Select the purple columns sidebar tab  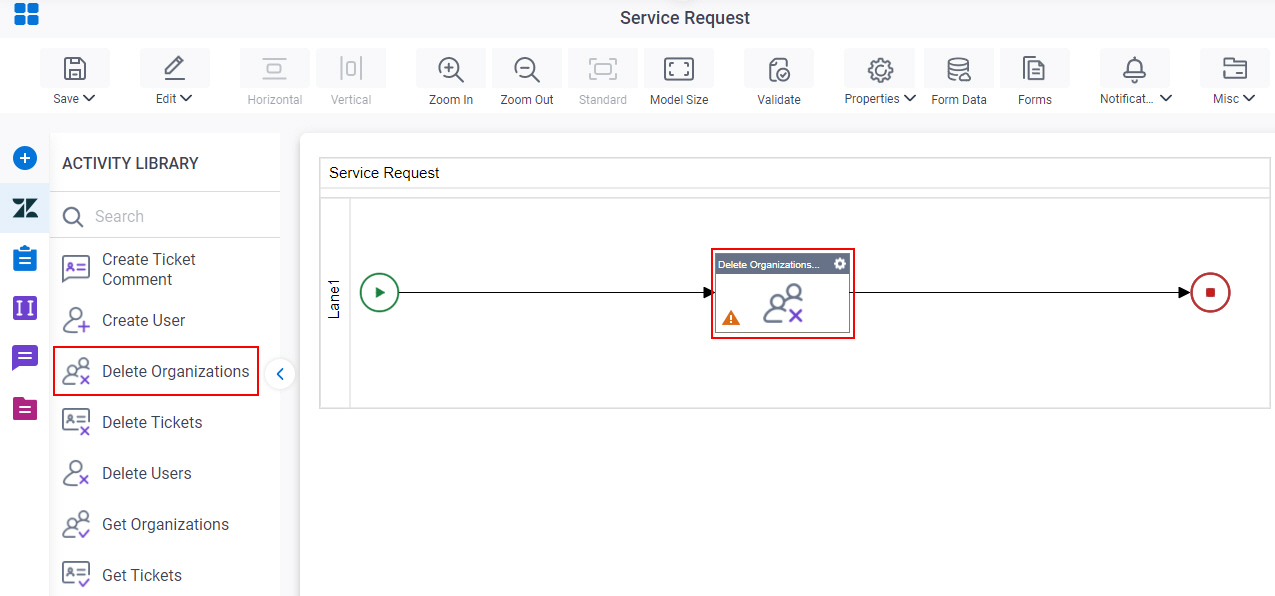(x=25, y=307)
